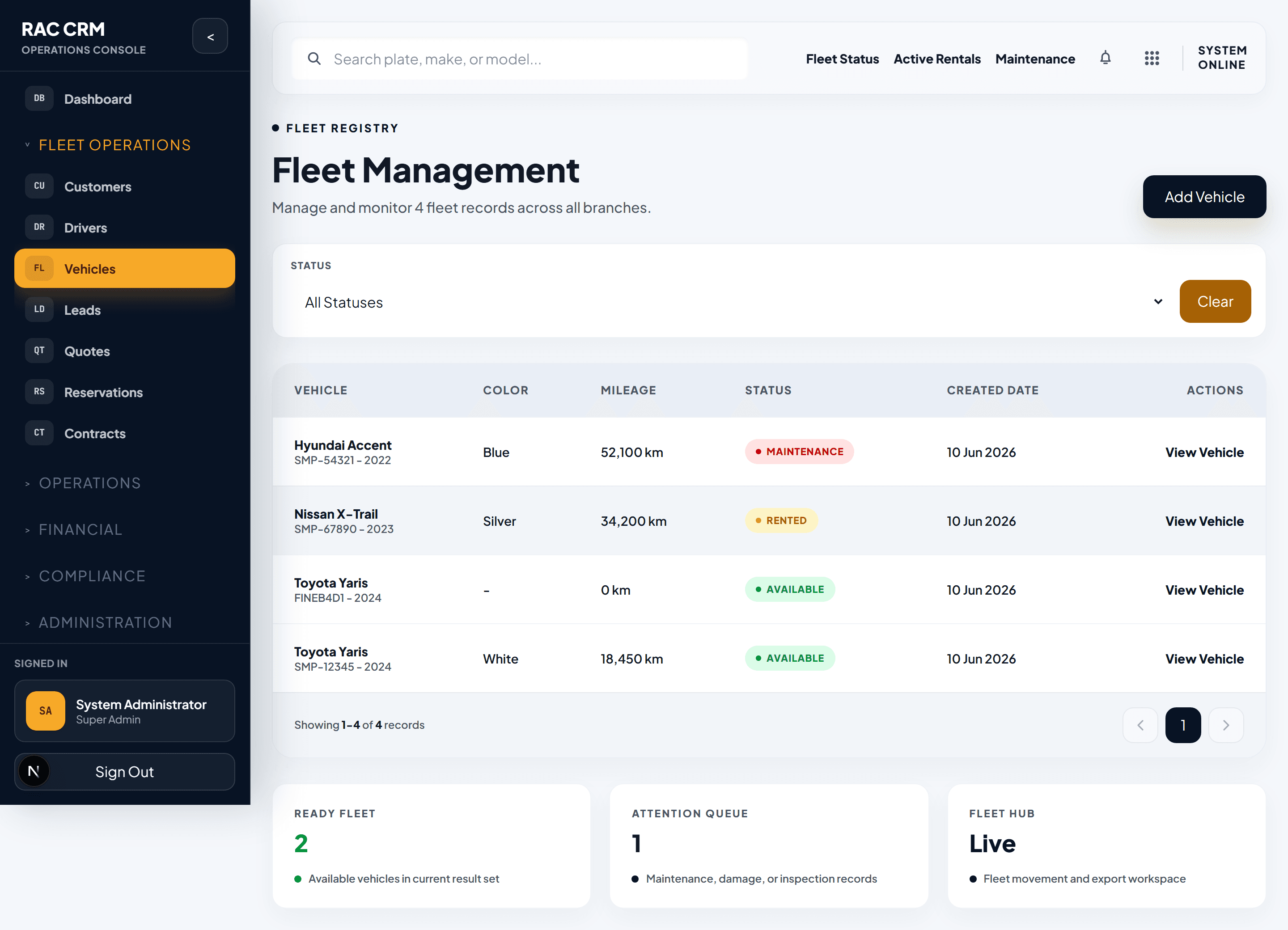
Task: Expand the Compliance section
Action: [x=85, y=576]
